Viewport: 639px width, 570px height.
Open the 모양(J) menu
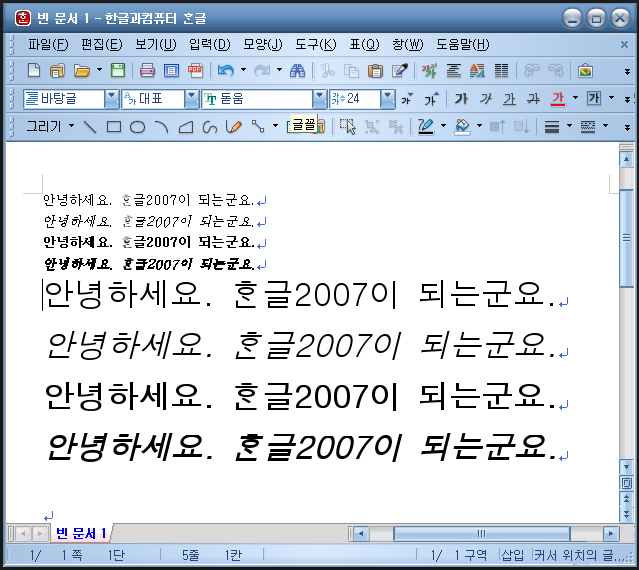point(262,44)
